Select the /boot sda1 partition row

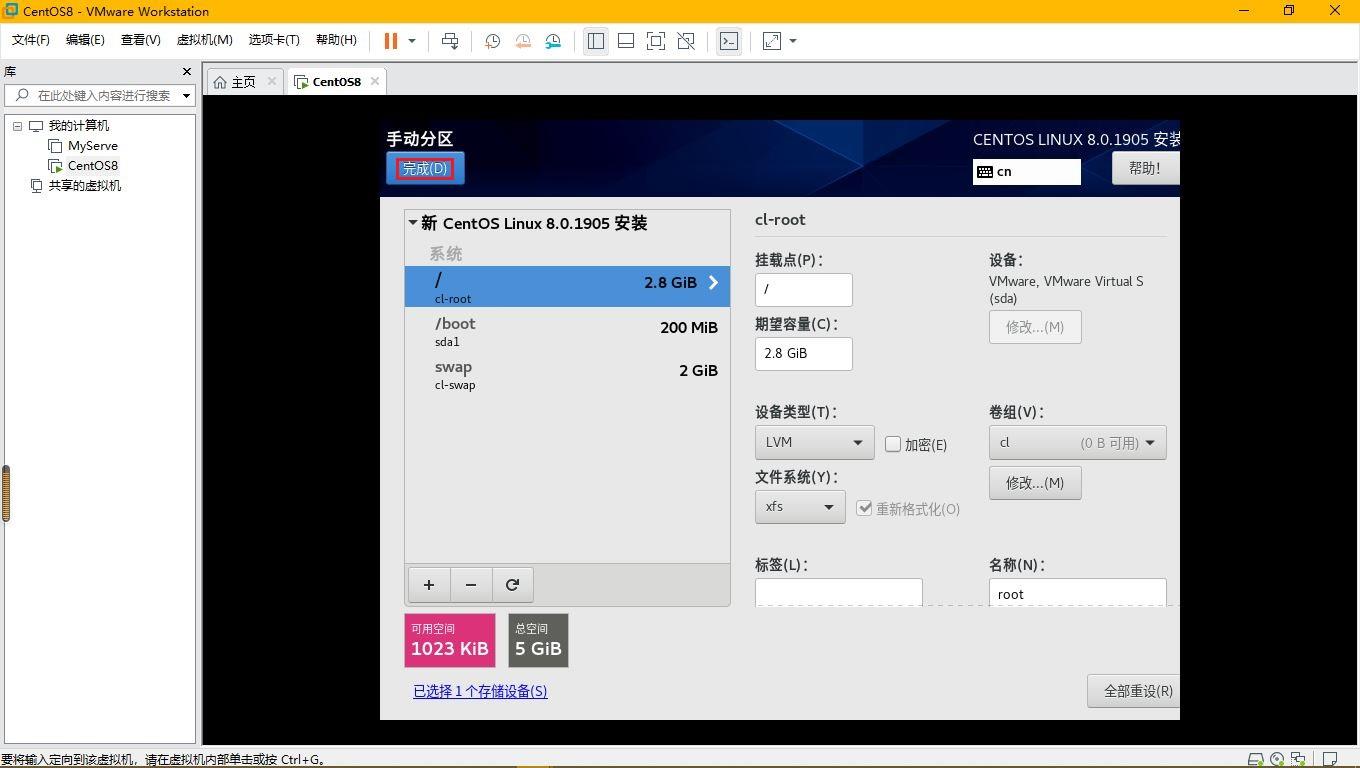coord(567,330)
